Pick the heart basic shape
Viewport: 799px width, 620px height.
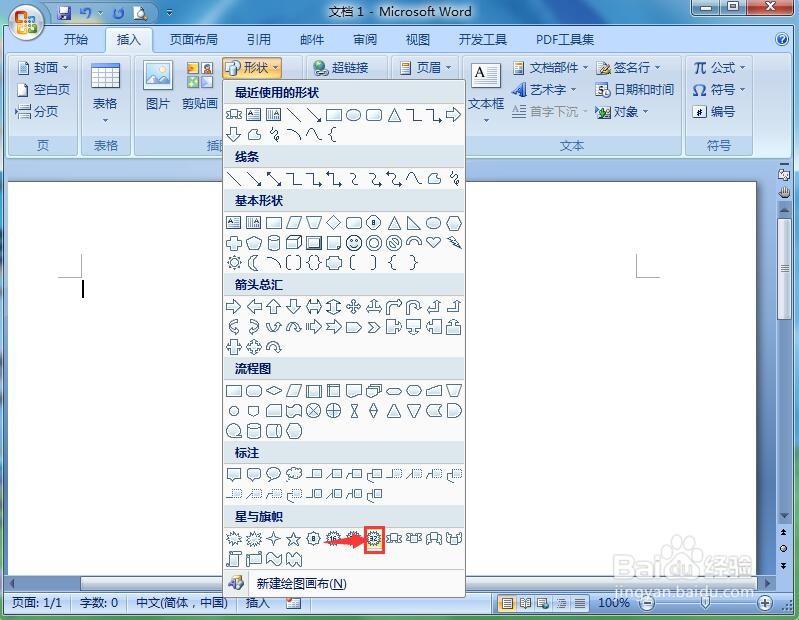click(x=434, y=242)
